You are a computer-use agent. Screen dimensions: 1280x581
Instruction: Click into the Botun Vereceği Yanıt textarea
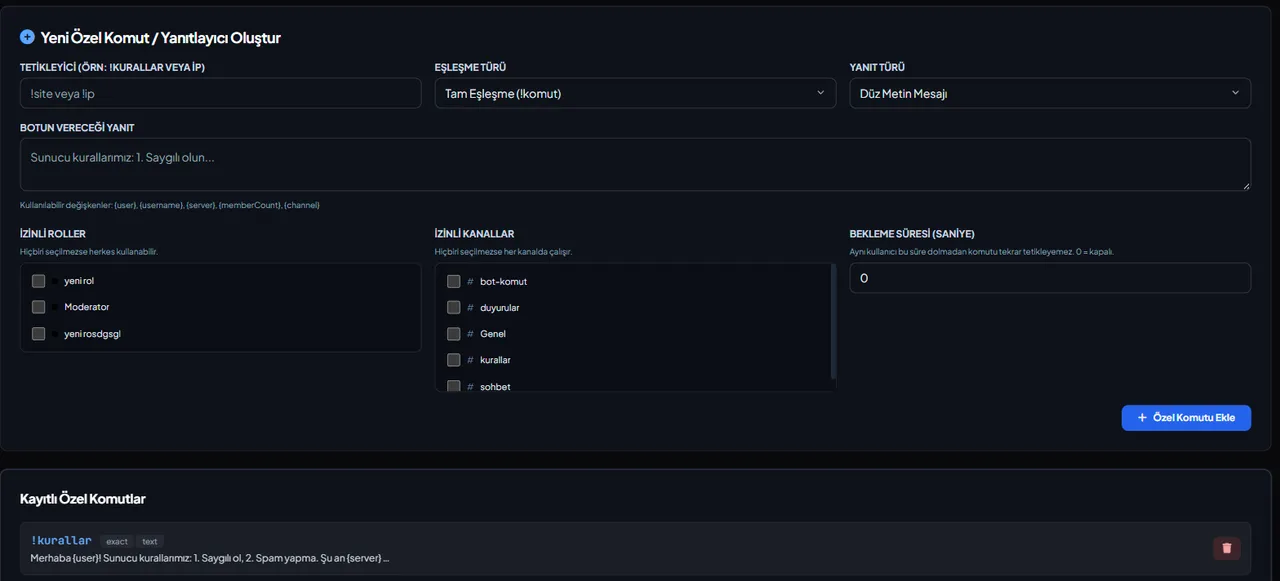pos(635,164)
